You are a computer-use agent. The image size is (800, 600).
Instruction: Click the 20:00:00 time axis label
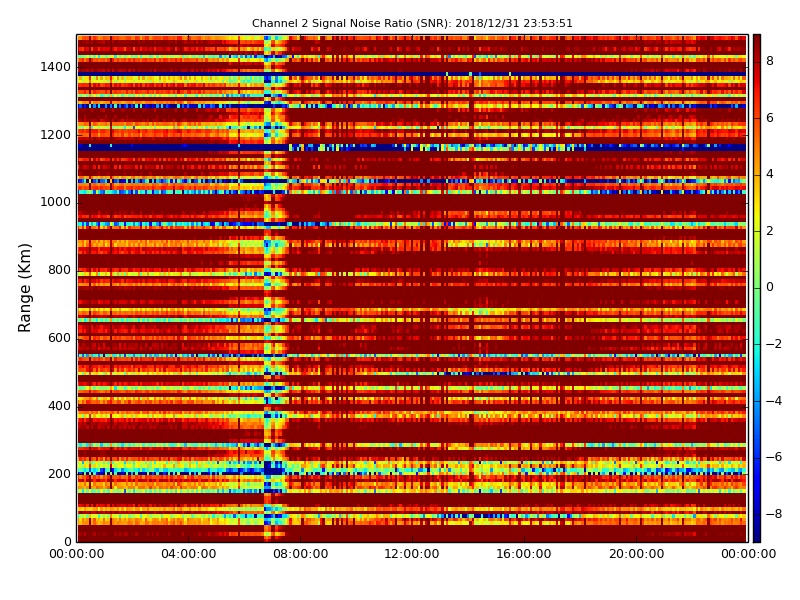click(636, 554)
